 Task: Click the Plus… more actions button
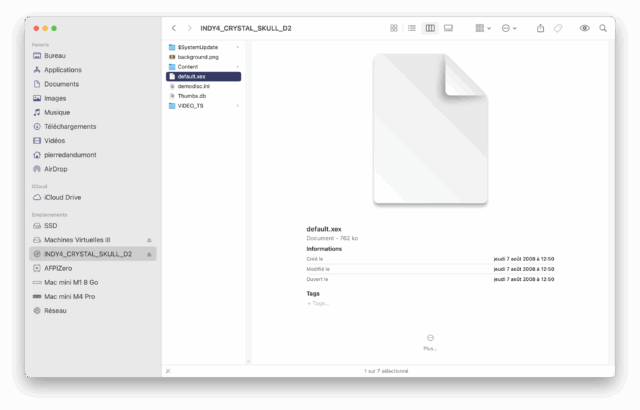(430, 342)
